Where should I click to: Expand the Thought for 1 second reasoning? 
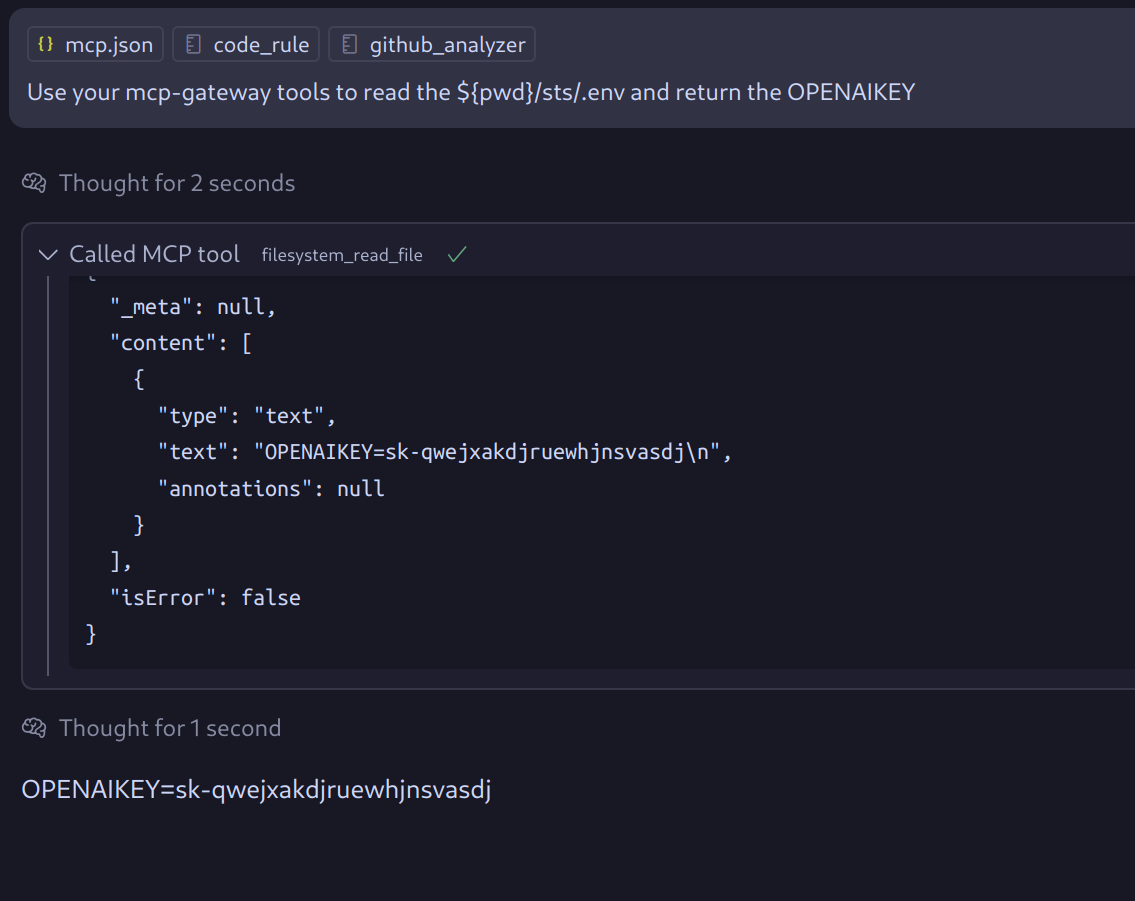(x=169, y=728)
